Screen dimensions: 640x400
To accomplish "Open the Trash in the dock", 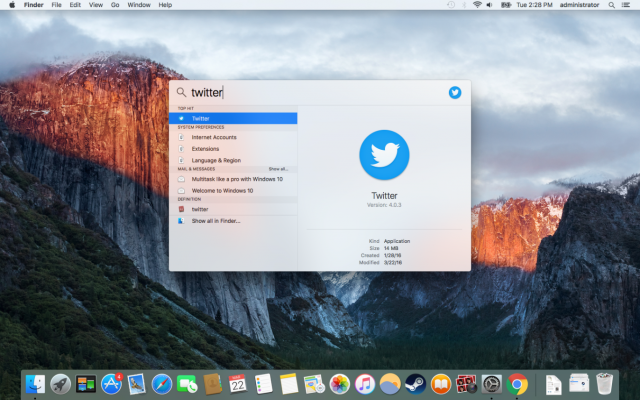I will click(x=604, y=383).
